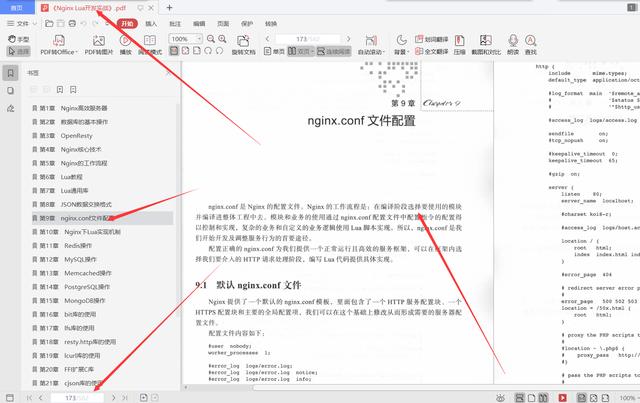
Task: Switch to reading mode (阅读模式)
Action: pos(150,45)
